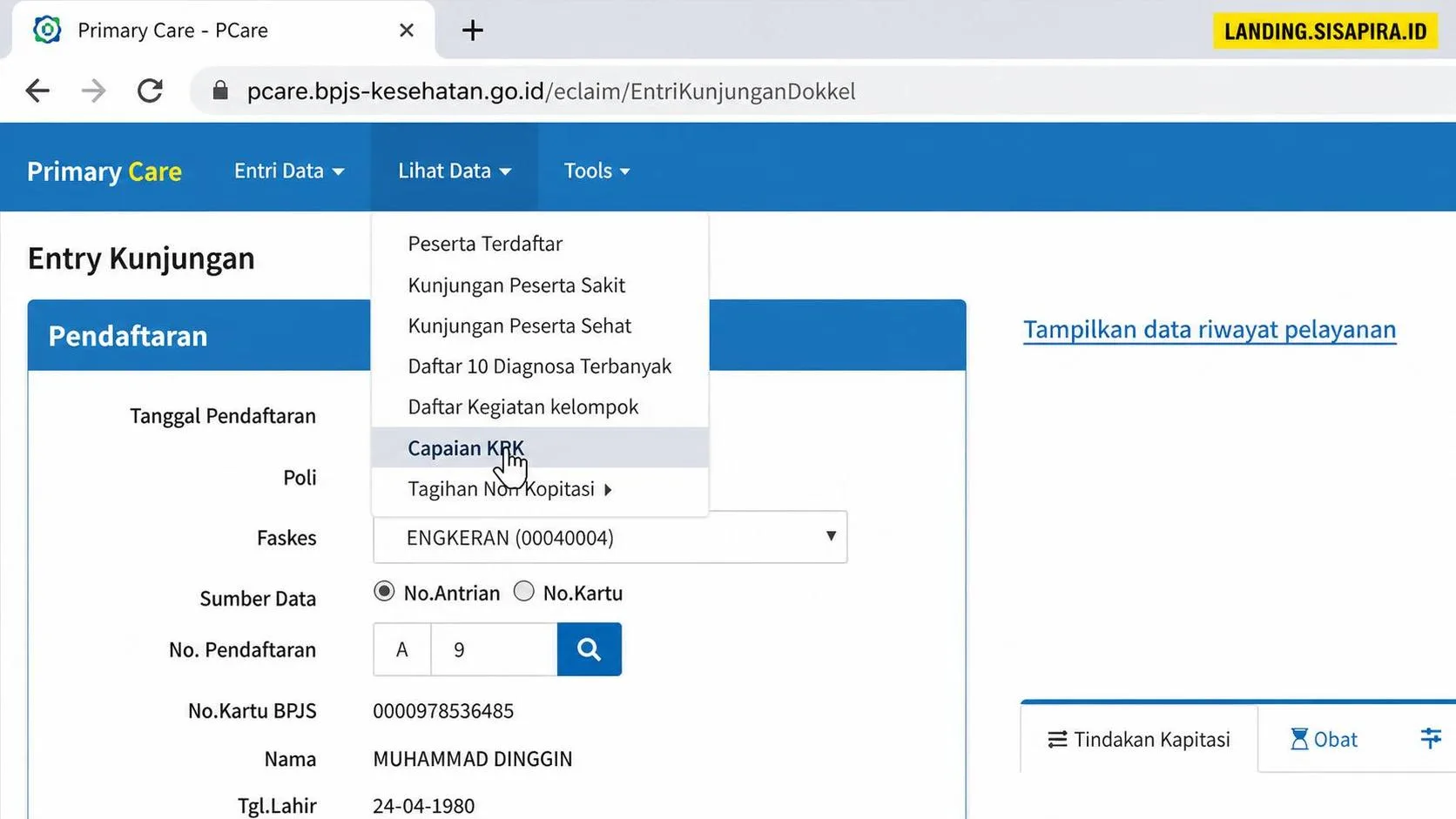This screenshot has height=819, width=1456.
Task: Click the browser back arrow
Action: pyautogui.click(x=37, y=91)
